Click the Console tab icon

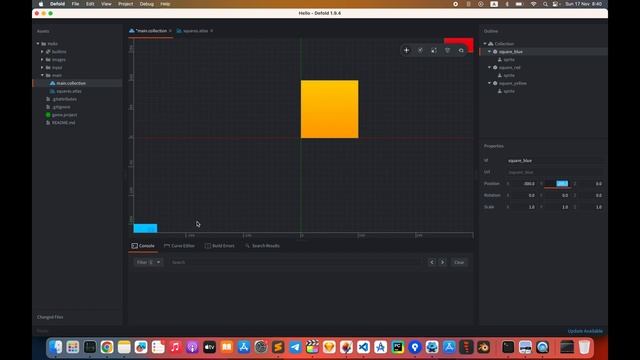(x=135, y=246)
